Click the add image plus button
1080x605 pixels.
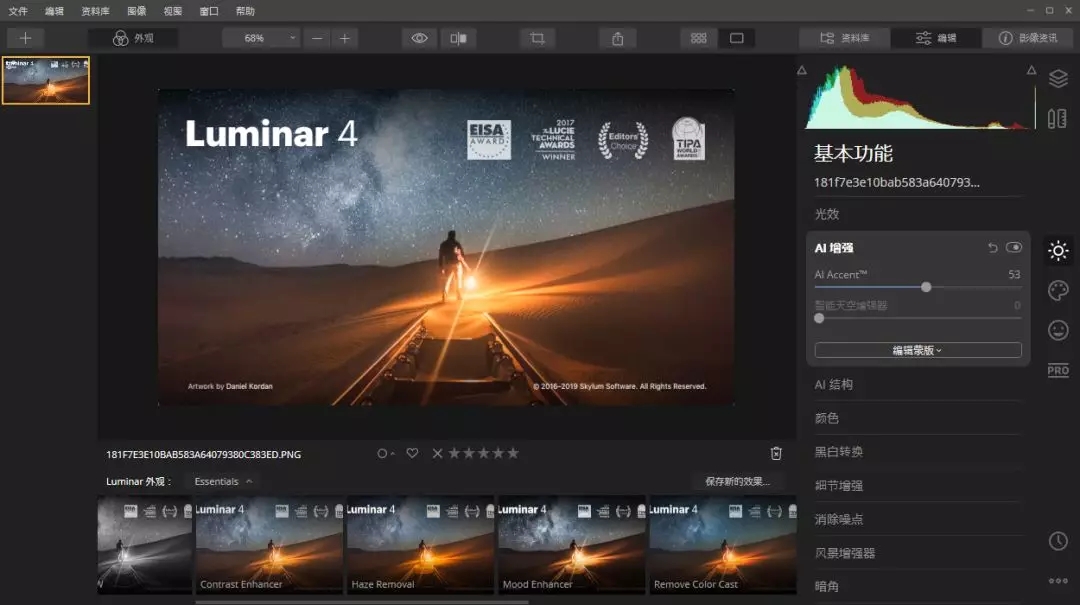(x=25, y=38)
